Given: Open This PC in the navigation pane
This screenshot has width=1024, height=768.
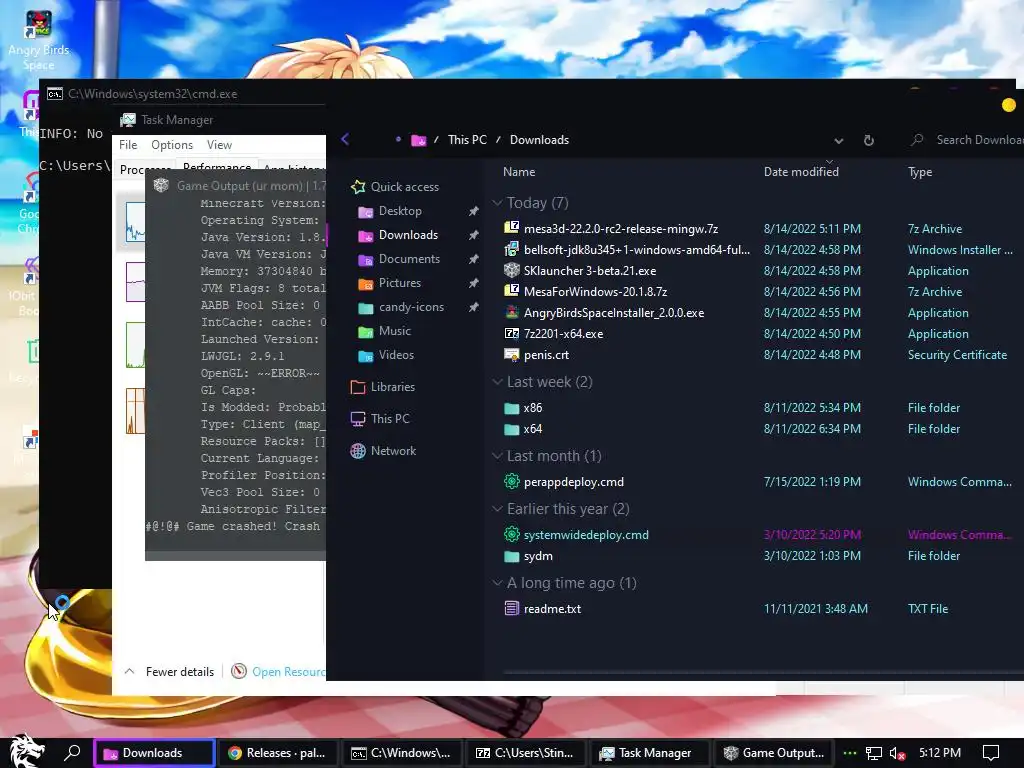Looking at the screenshot, I should tap(380, 419).
